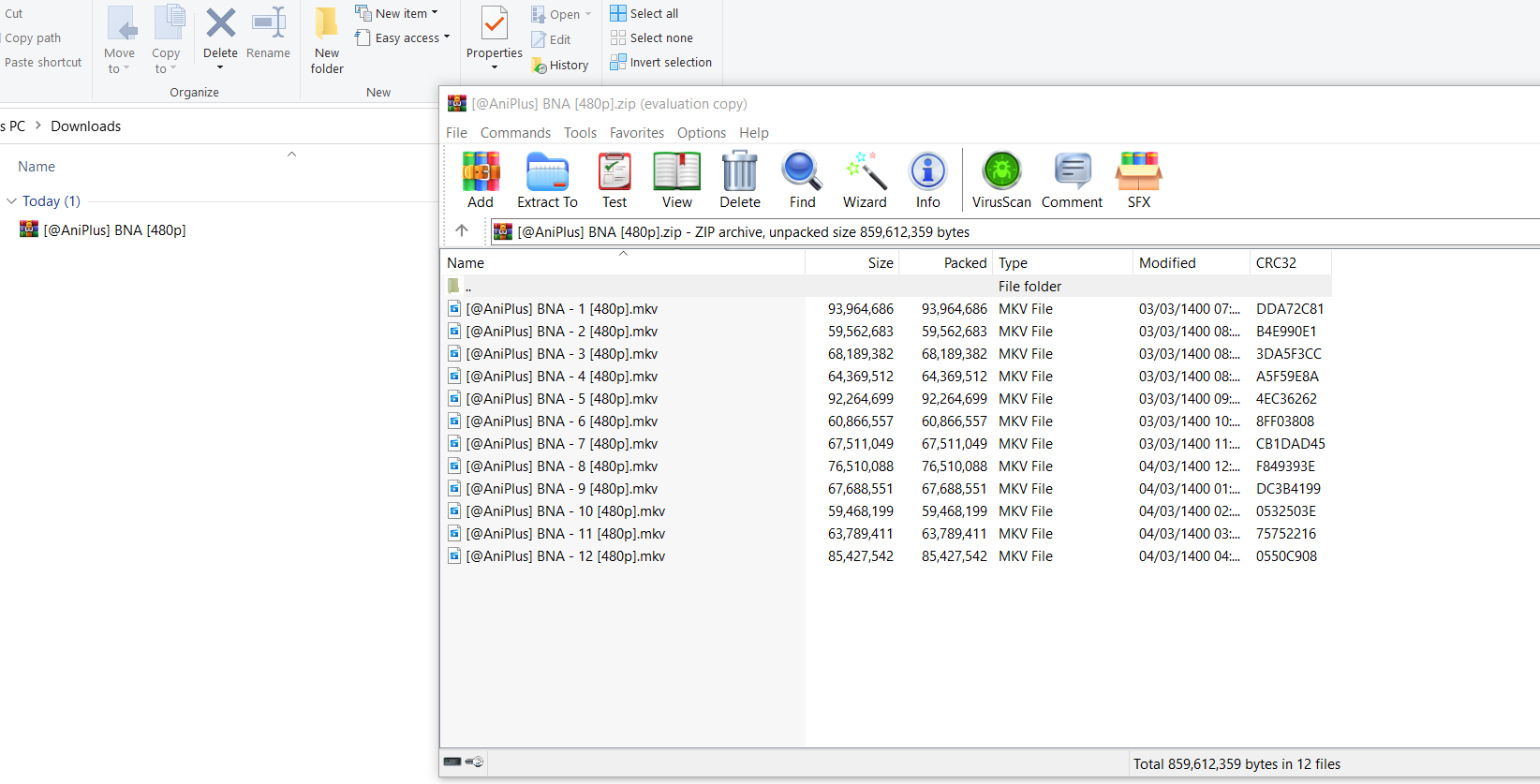
Task: Convert the archive with SFX icon
Action: pos(1139,180)
